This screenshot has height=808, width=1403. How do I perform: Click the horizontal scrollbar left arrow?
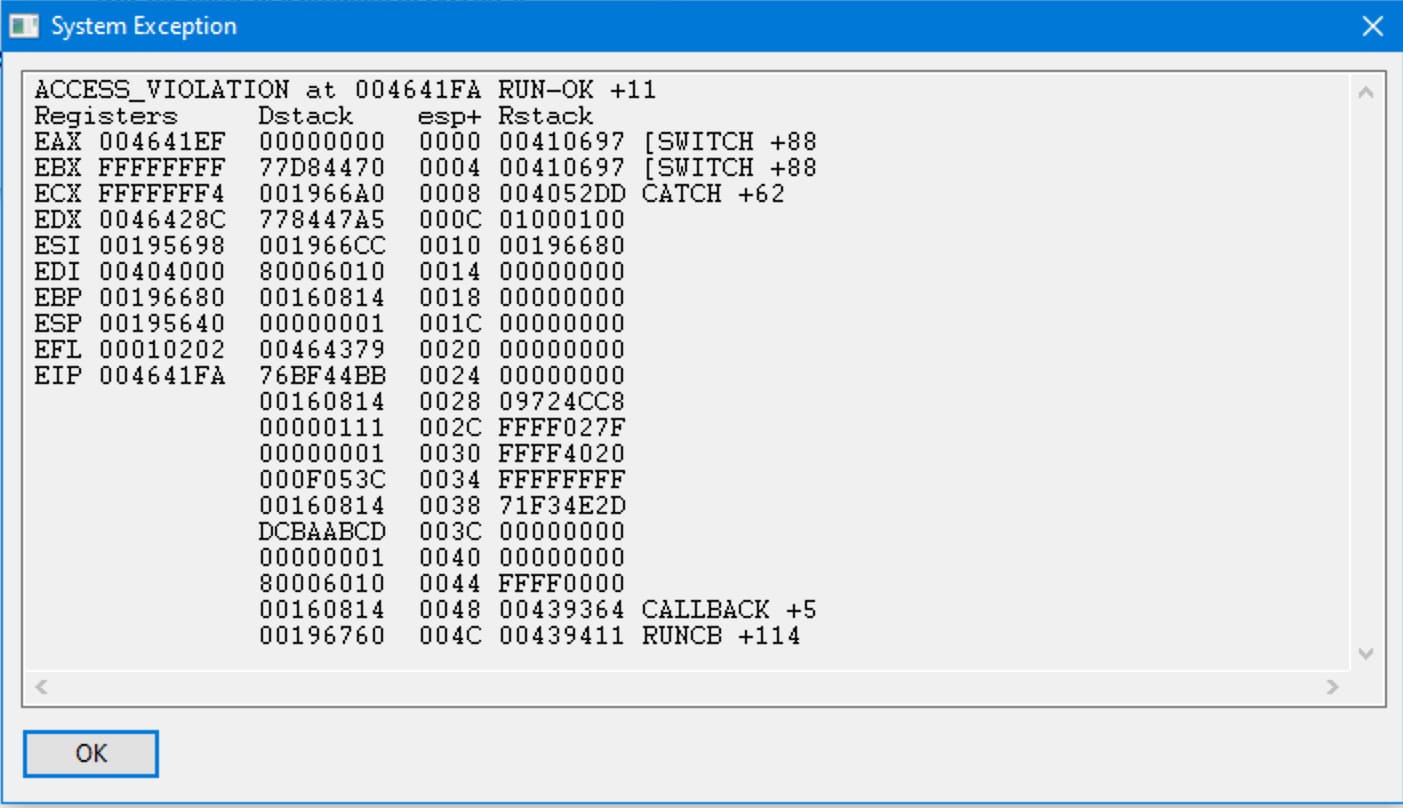coord(41,687)
